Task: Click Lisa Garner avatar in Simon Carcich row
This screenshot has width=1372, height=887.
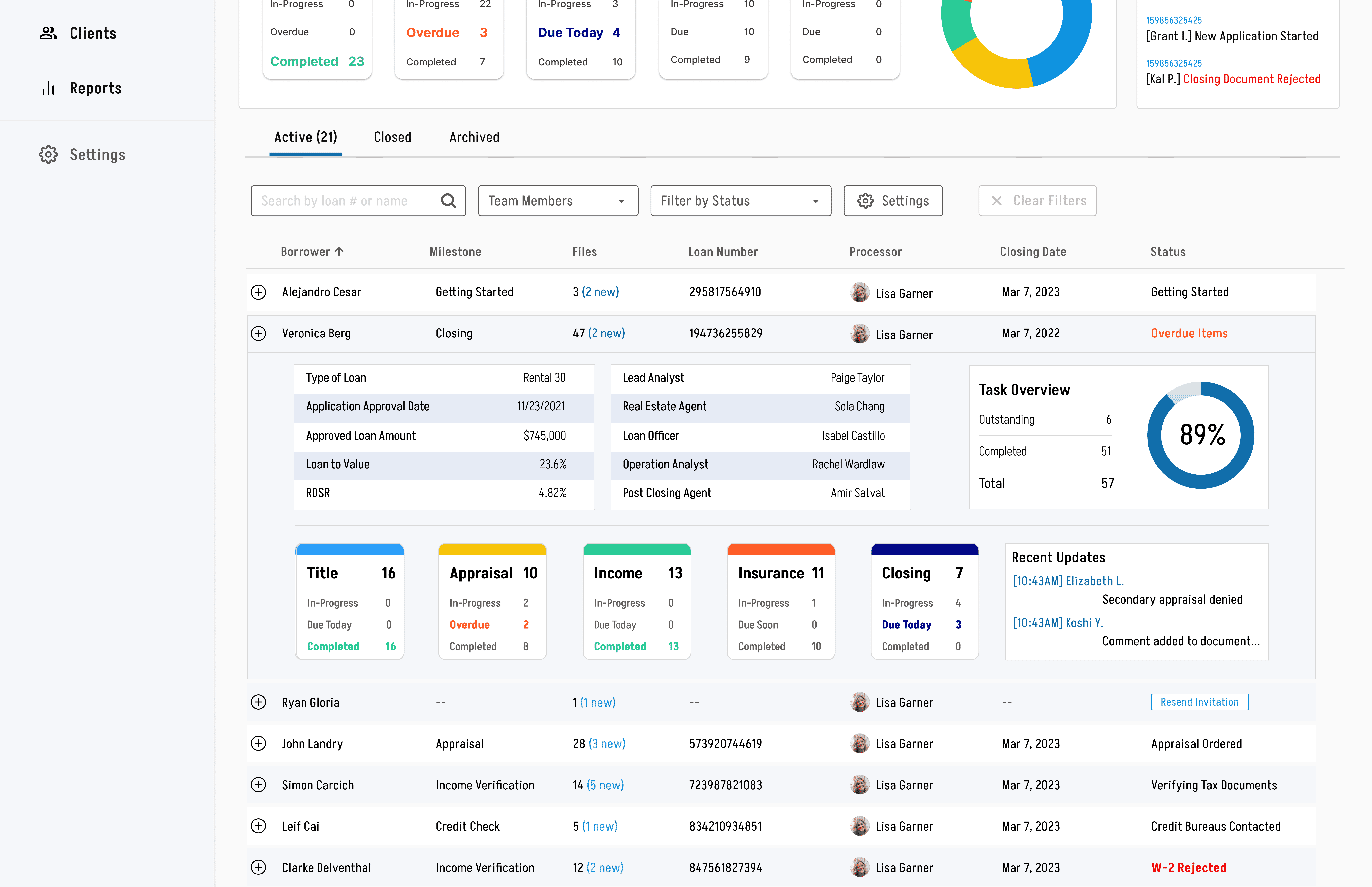Action: 860,785
